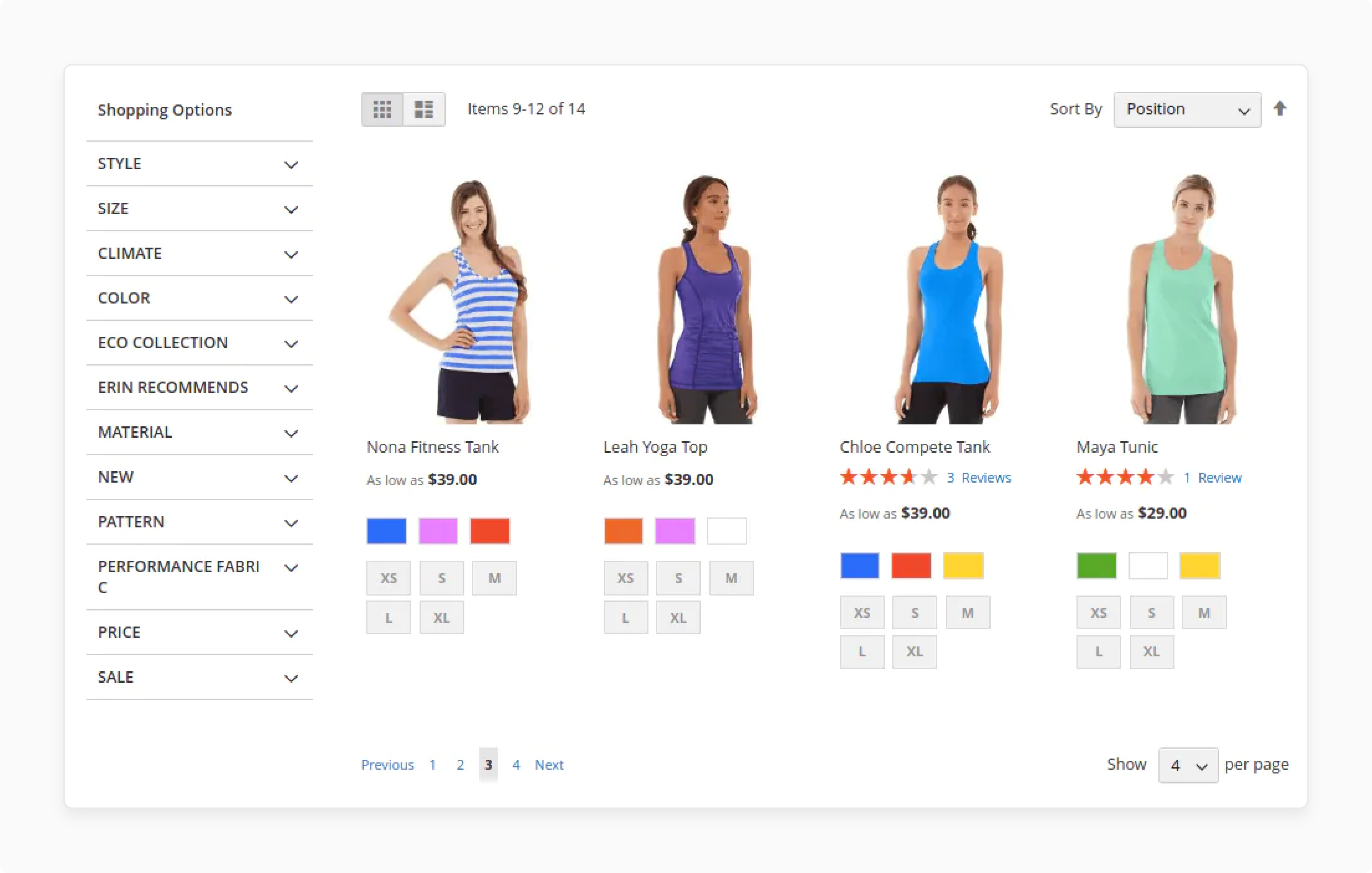The image size is (1372, 873).
Task: Expand the PERFORMANCE FABRIC filter
Action: click(x=199, y=577)
